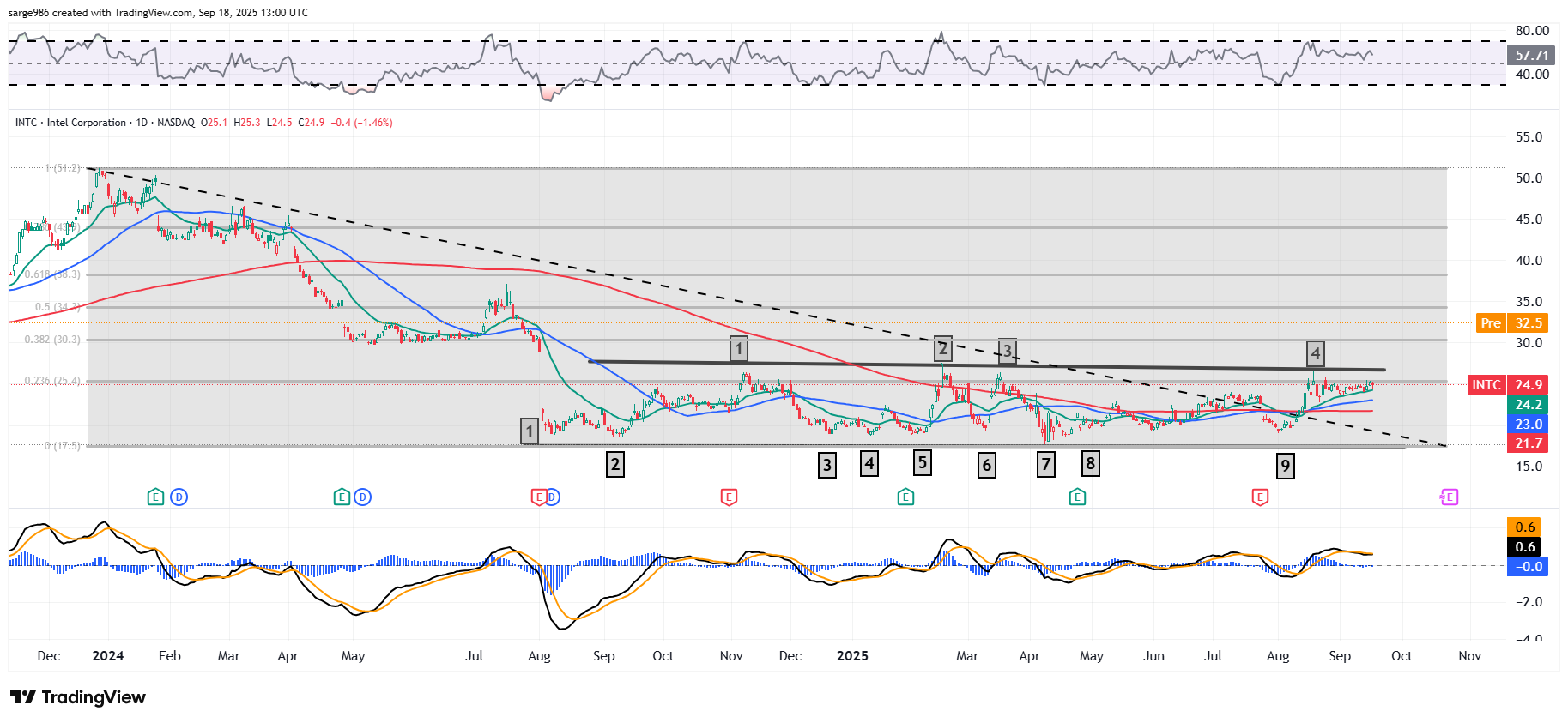Click the red 21.7 moving average label

point(1528,443)
